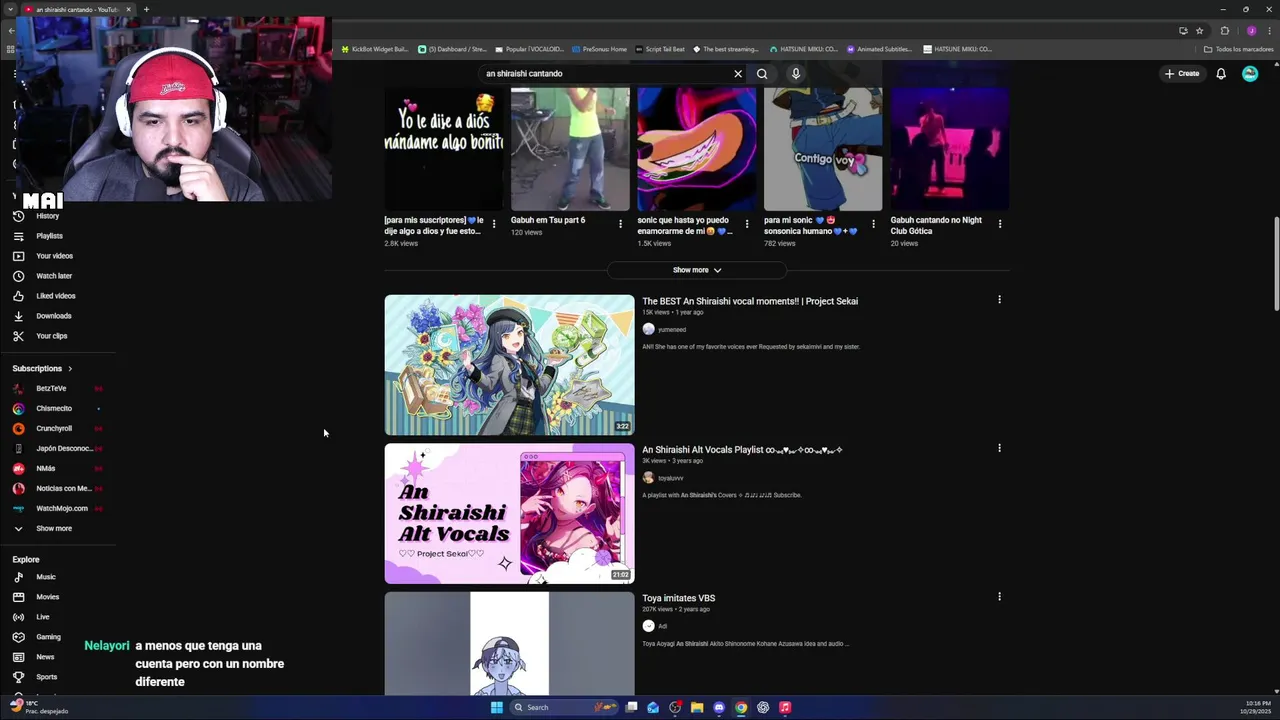Click the YouTube search input field
Viewport: 1280px width, 720px height.
[605, 74]
